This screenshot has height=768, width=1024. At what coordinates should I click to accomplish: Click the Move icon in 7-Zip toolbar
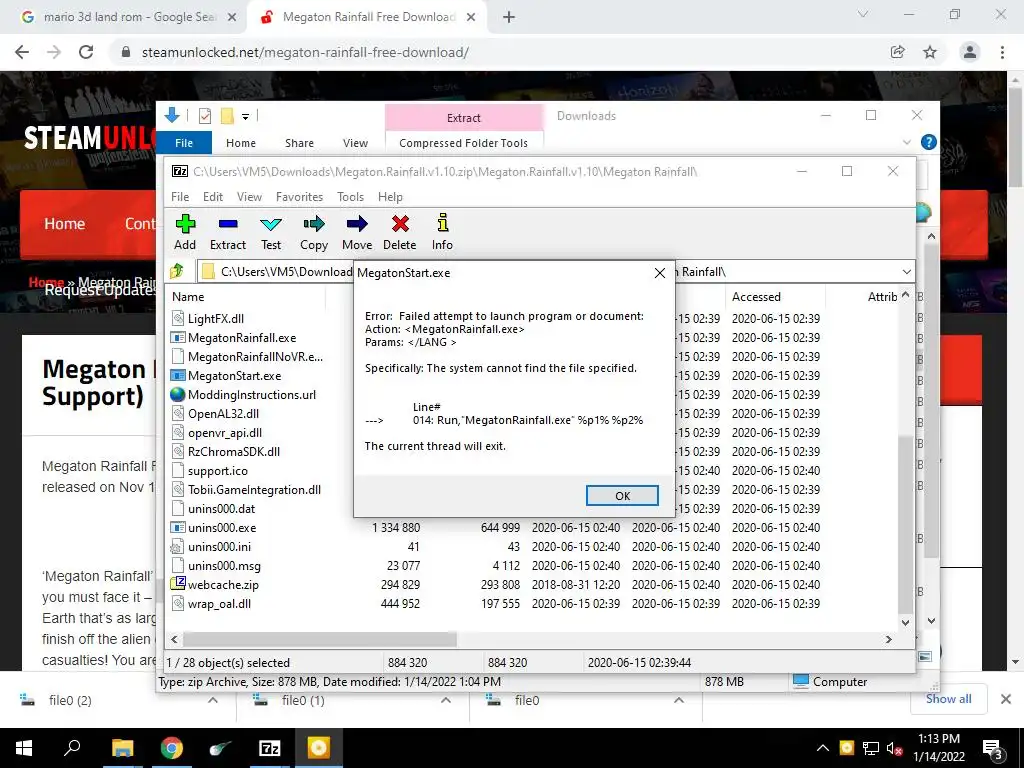[357, 224]
